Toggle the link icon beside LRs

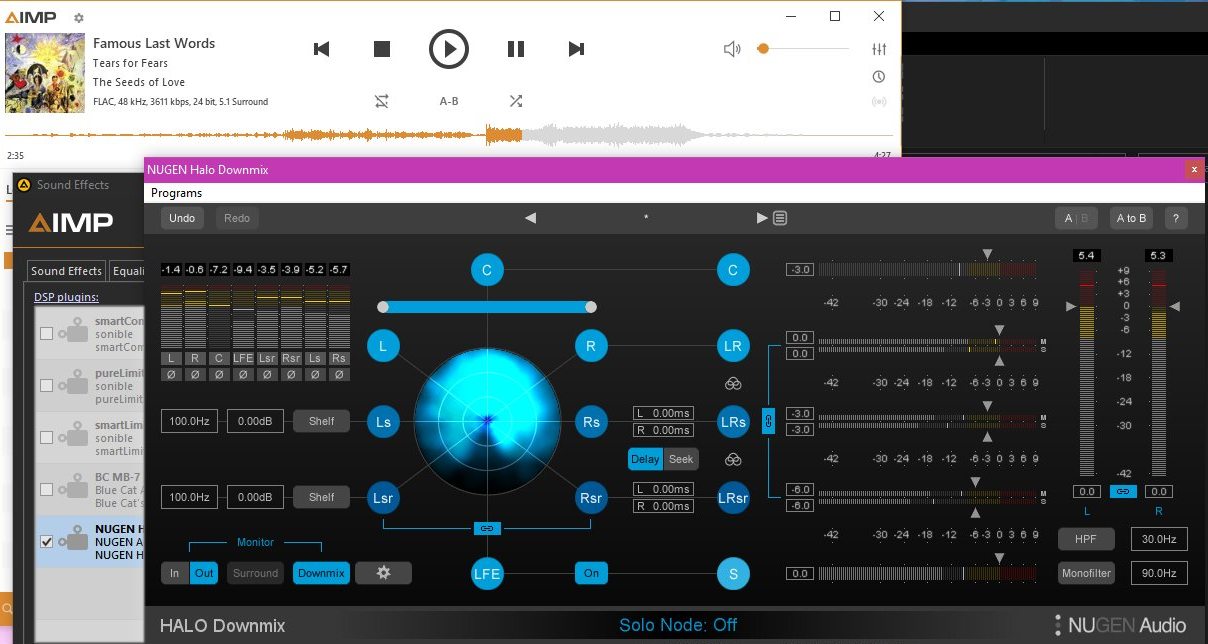coord(769,421)
